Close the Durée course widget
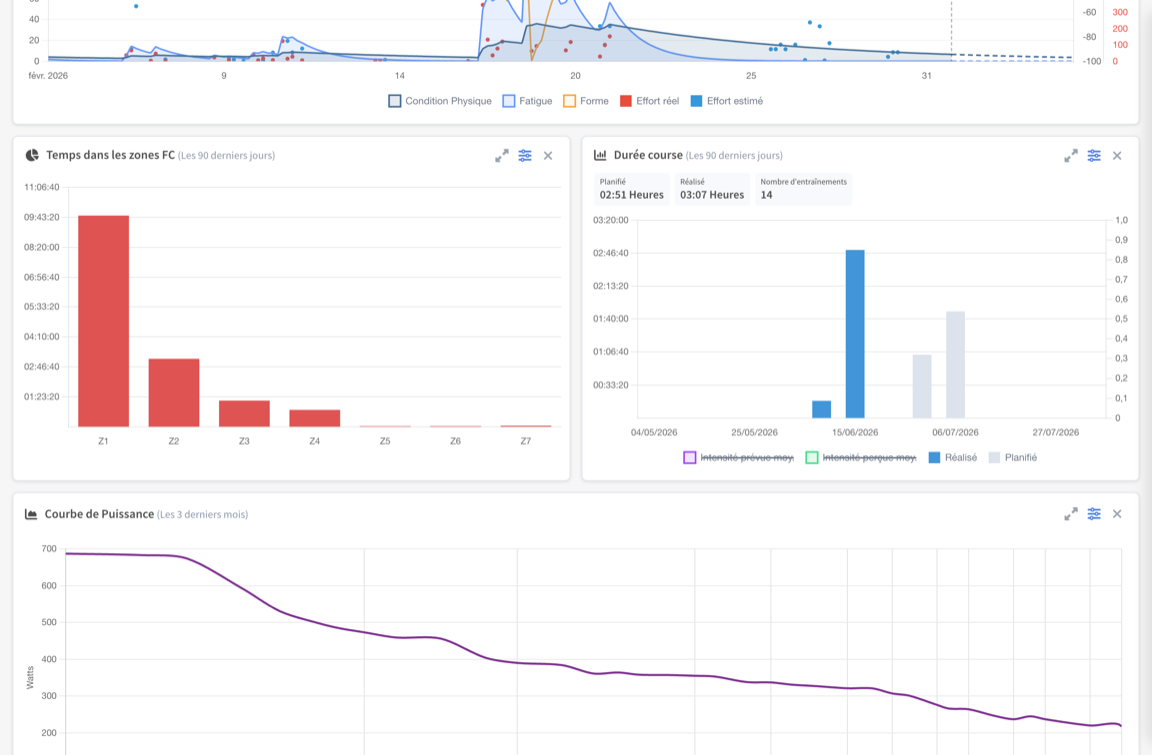The height and width of the screenshot is (755, 1152). coord(1117,156)
